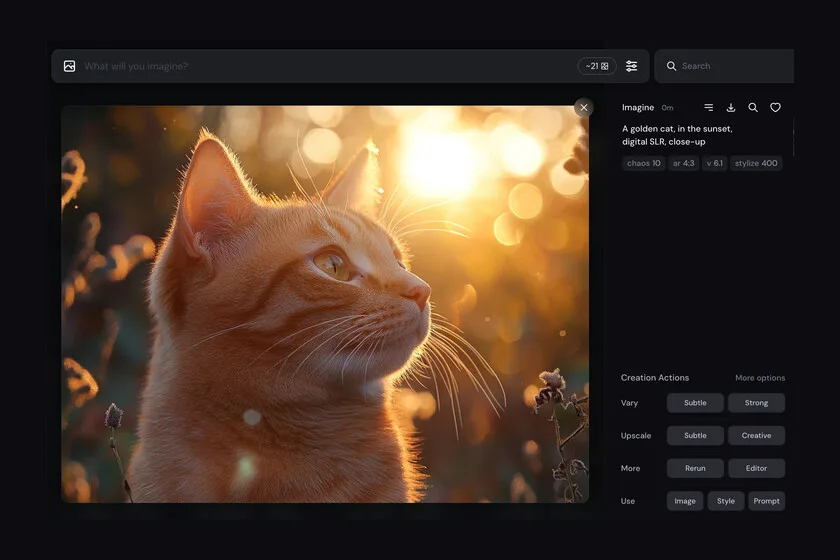840x560 pixels.
Task: Select the 'chaos 10' parameter tag
Action: coord(643,163)
